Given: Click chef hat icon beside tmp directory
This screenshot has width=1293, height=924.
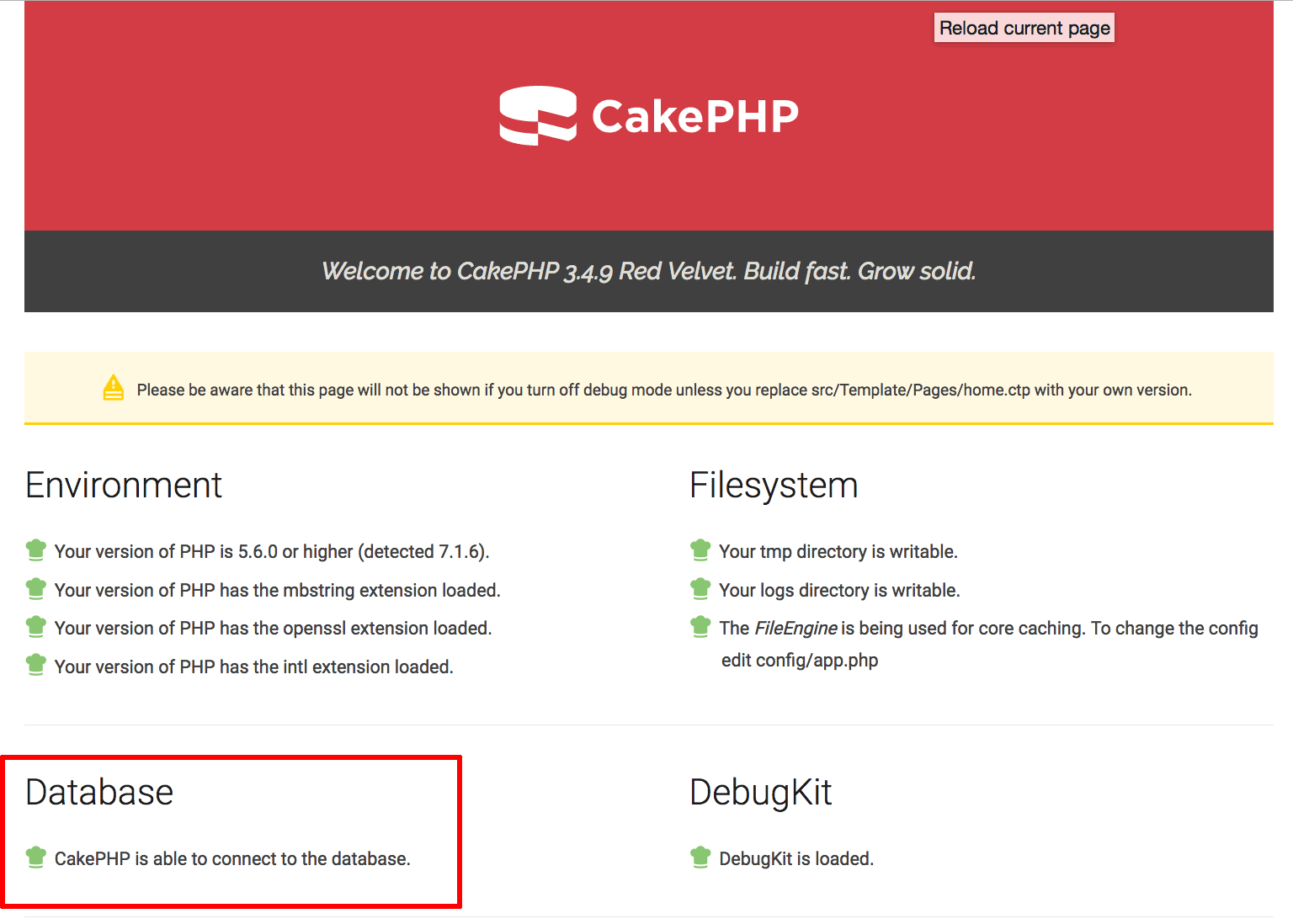Looking at the screenshot, I should coord(700,550).
